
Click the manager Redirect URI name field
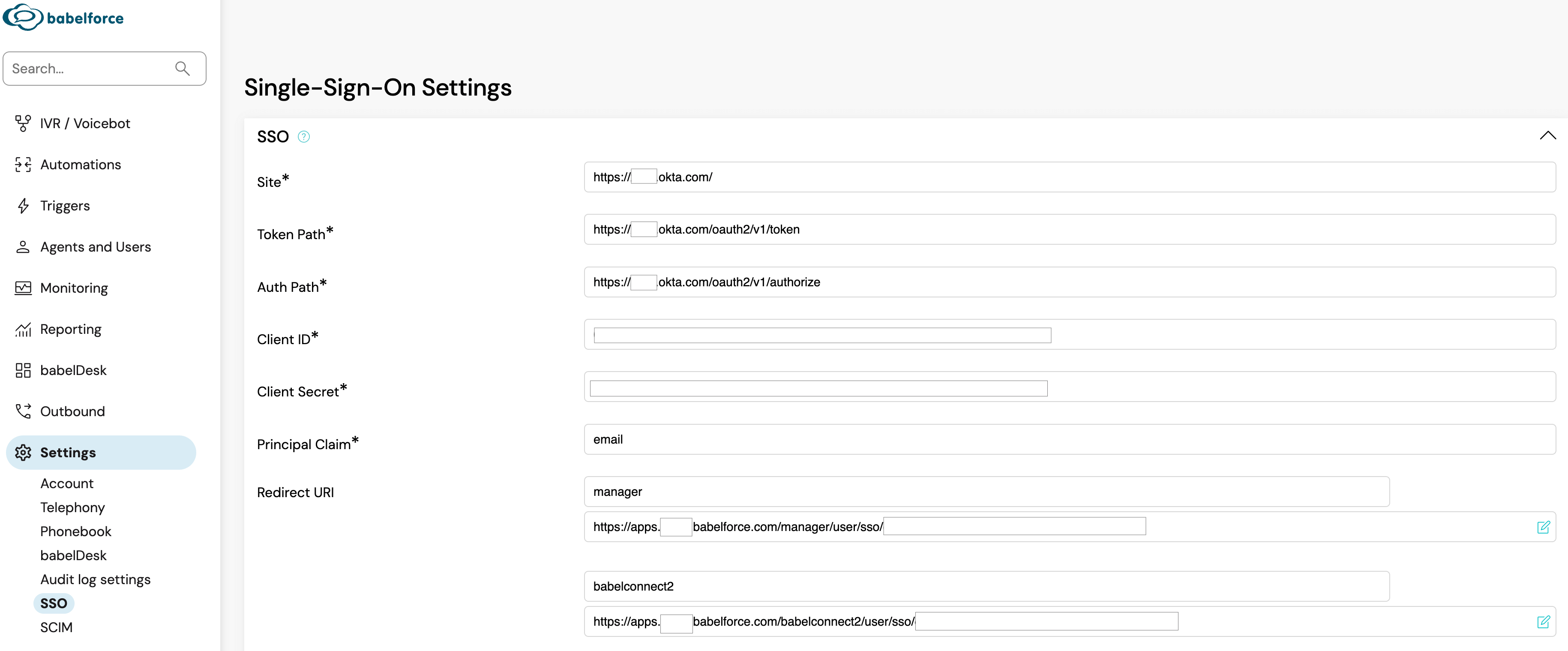click(986, 492)
